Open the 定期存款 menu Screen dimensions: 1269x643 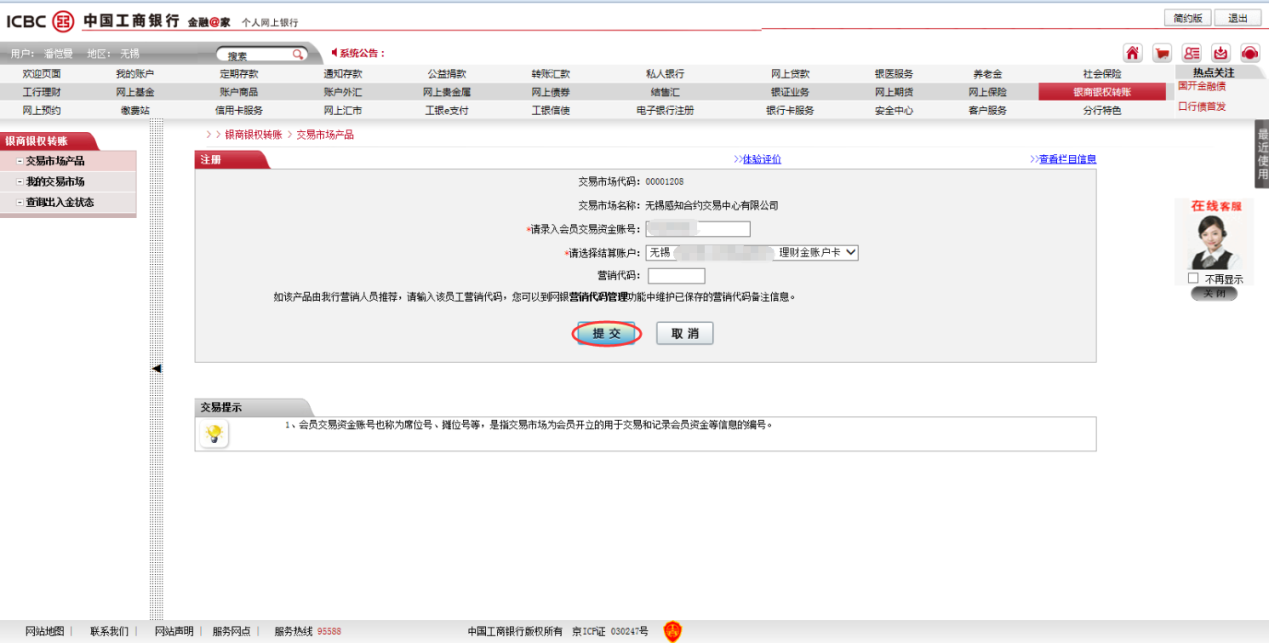point(239,74)
